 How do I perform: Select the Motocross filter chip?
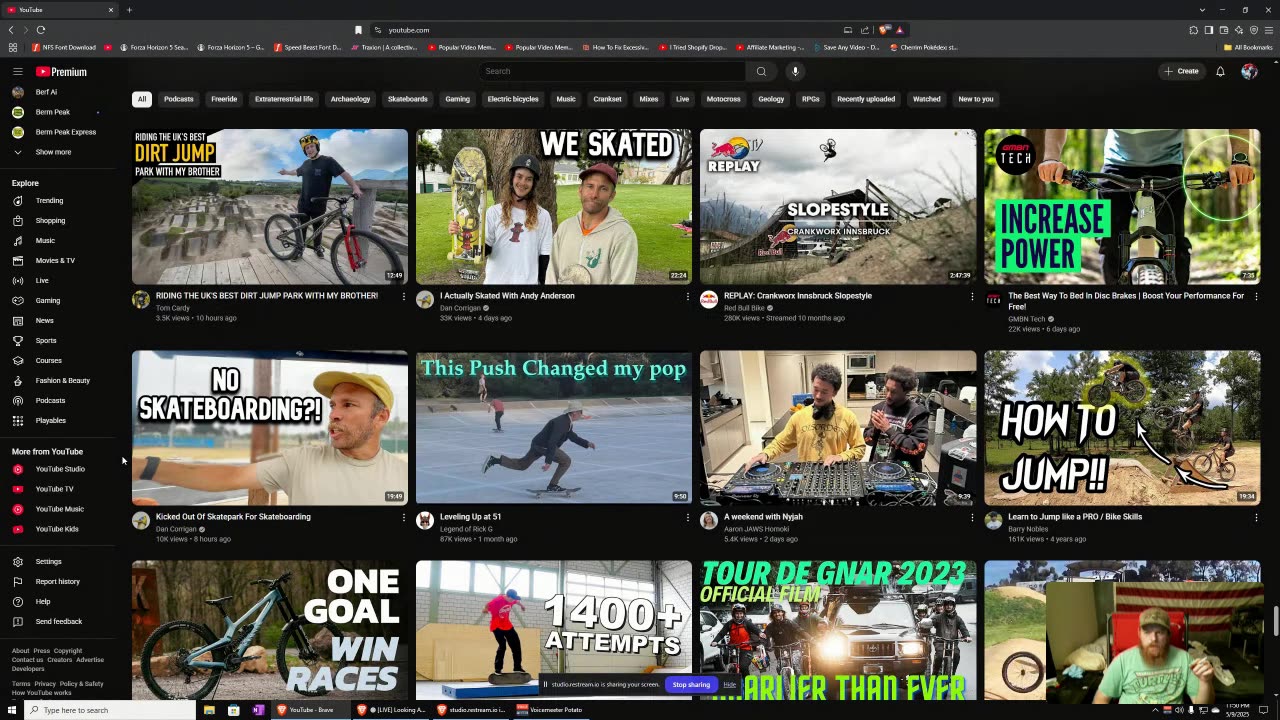[x=723, y=99]
